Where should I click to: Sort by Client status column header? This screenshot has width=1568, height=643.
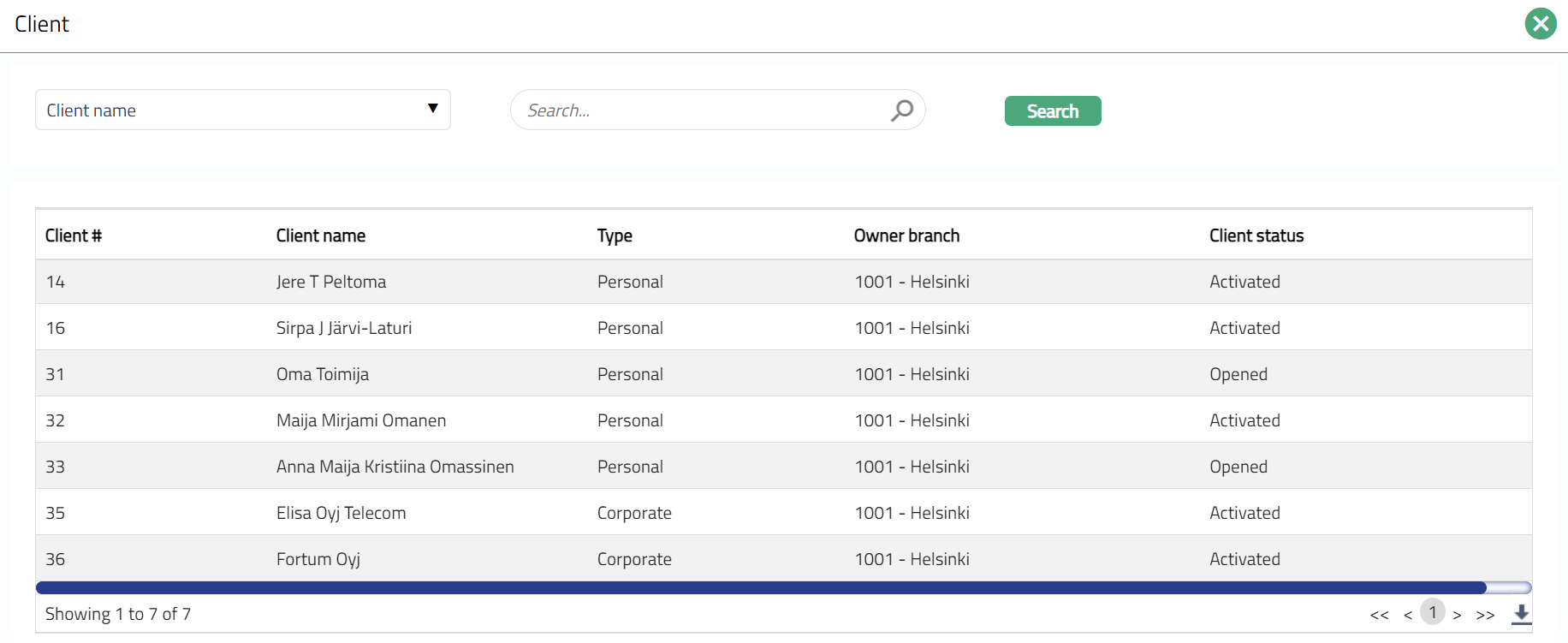(1256, 235)
